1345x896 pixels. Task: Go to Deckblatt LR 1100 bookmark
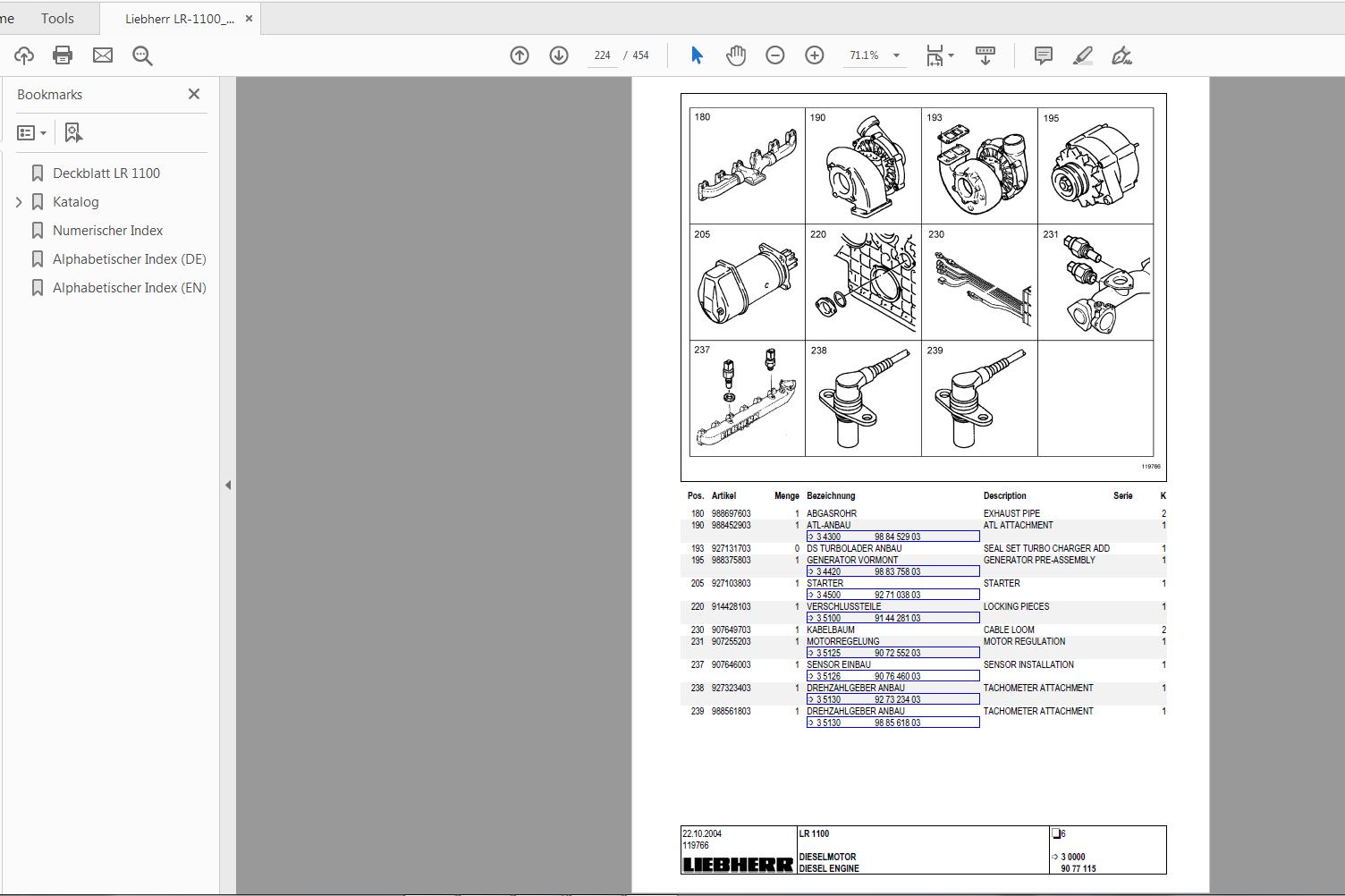pos(106,173)
